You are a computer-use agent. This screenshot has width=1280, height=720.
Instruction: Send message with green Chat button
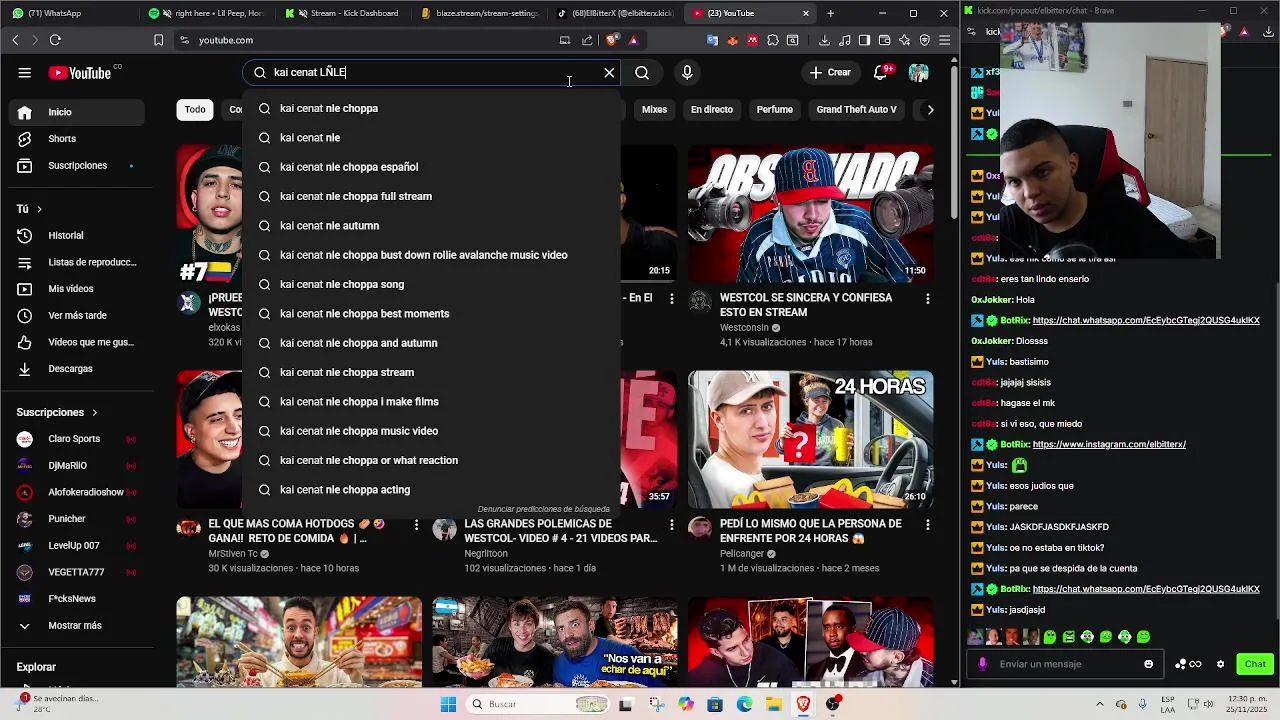coord(1255,664)
